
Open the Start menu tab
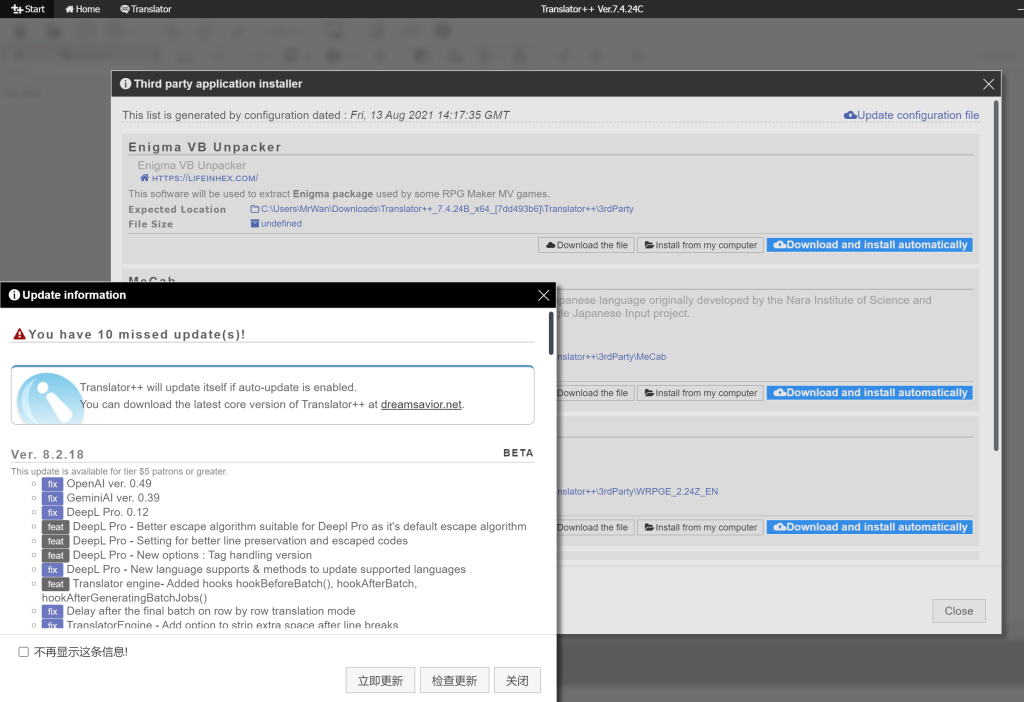click(28, 9)
